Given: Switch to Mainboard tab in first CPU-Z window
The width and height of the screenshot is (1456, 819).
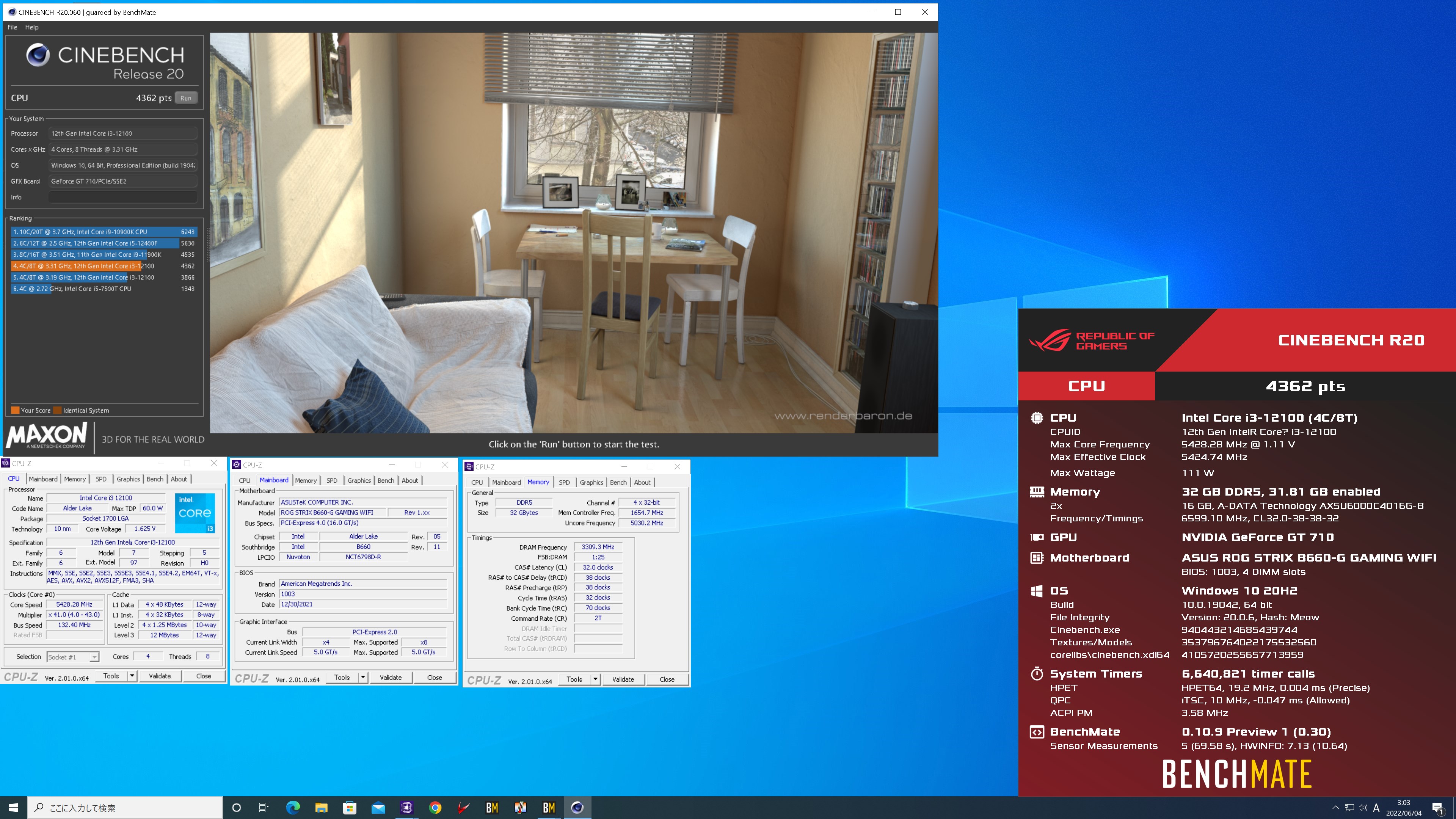Looking at the screenshot, I should tap(43, 479).
